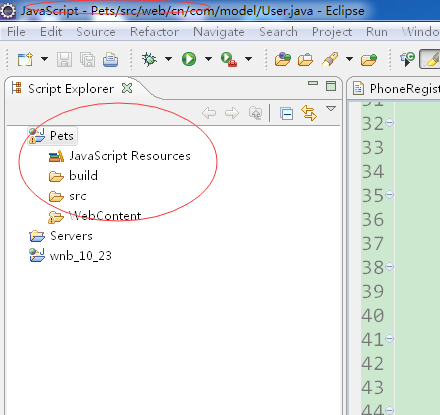Start Debug with the bug icon
Screen dimensions: 440x415
tap(149, 59)
